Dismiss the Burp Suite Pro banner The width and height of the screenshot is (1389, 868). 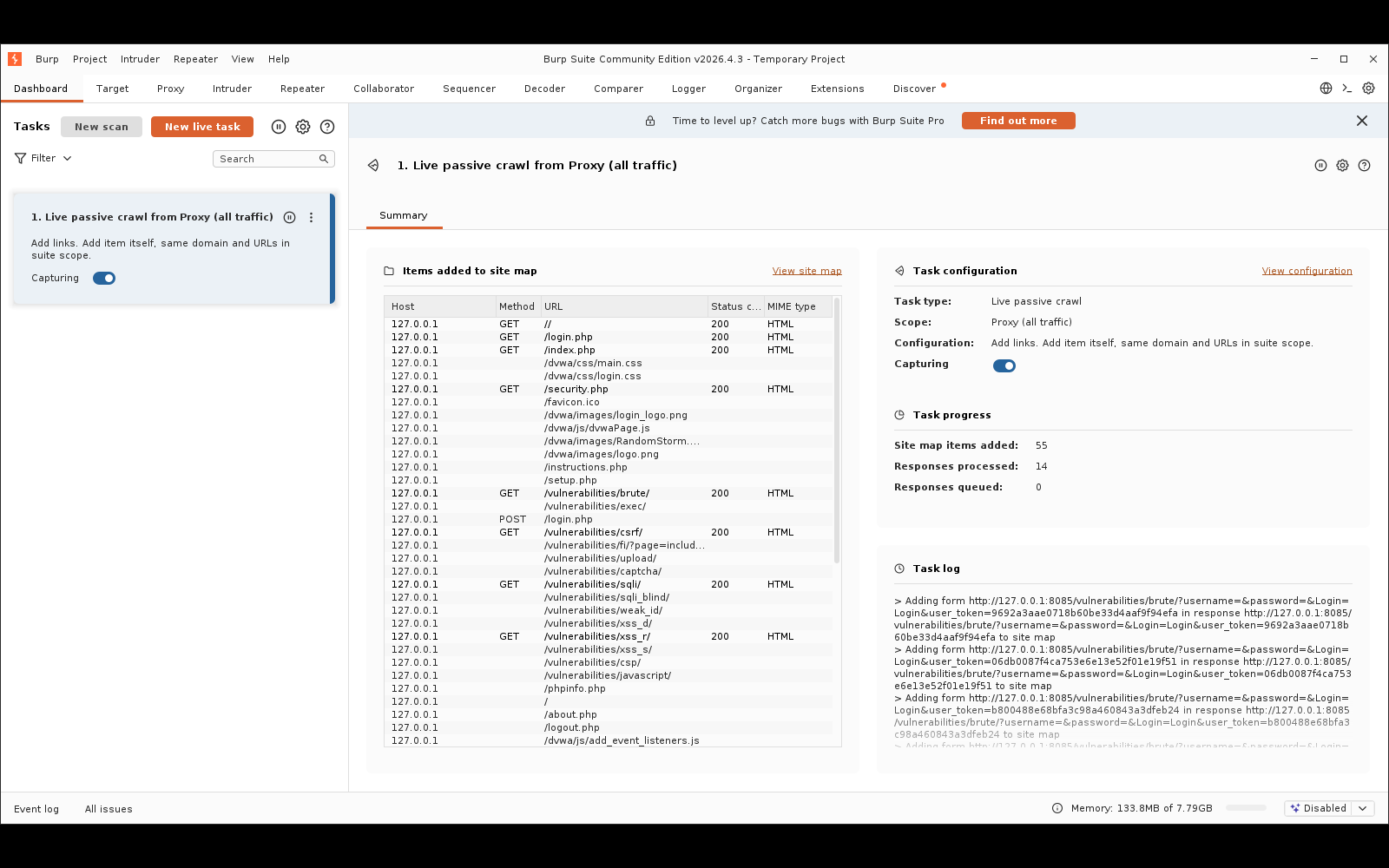tap(1362, 121)
